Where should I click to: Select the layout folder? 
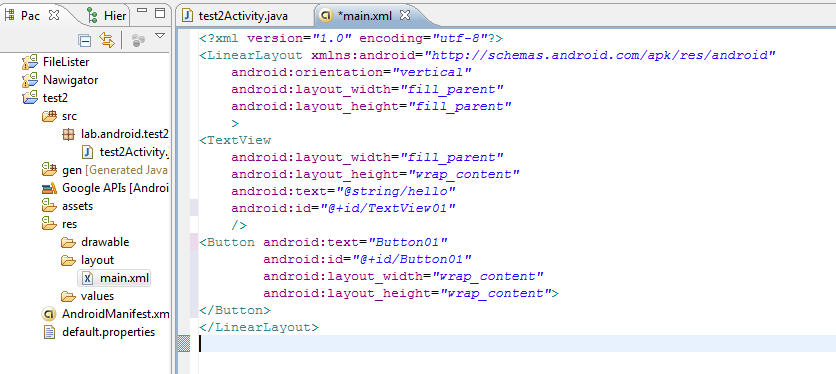click(98, 260)
